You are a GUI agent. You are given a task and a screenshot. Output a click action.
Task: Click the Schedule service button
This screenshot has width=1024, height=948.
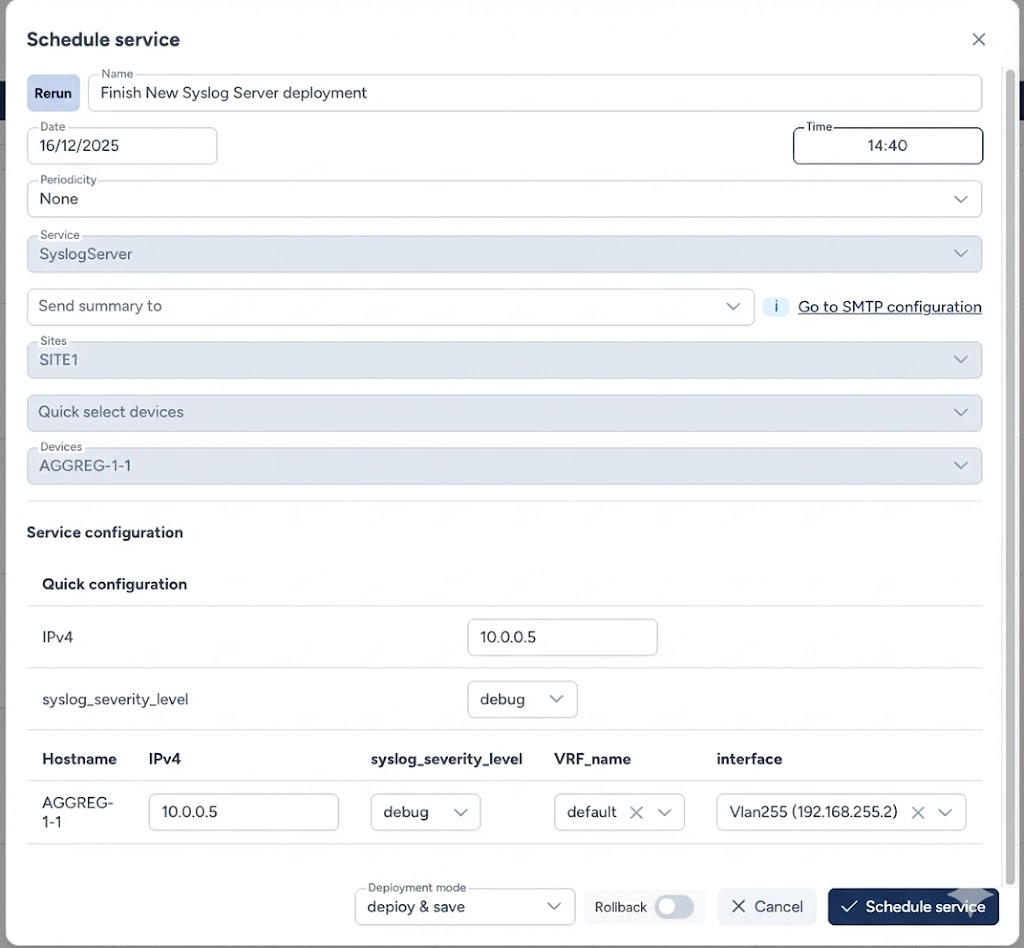[914, 907]
